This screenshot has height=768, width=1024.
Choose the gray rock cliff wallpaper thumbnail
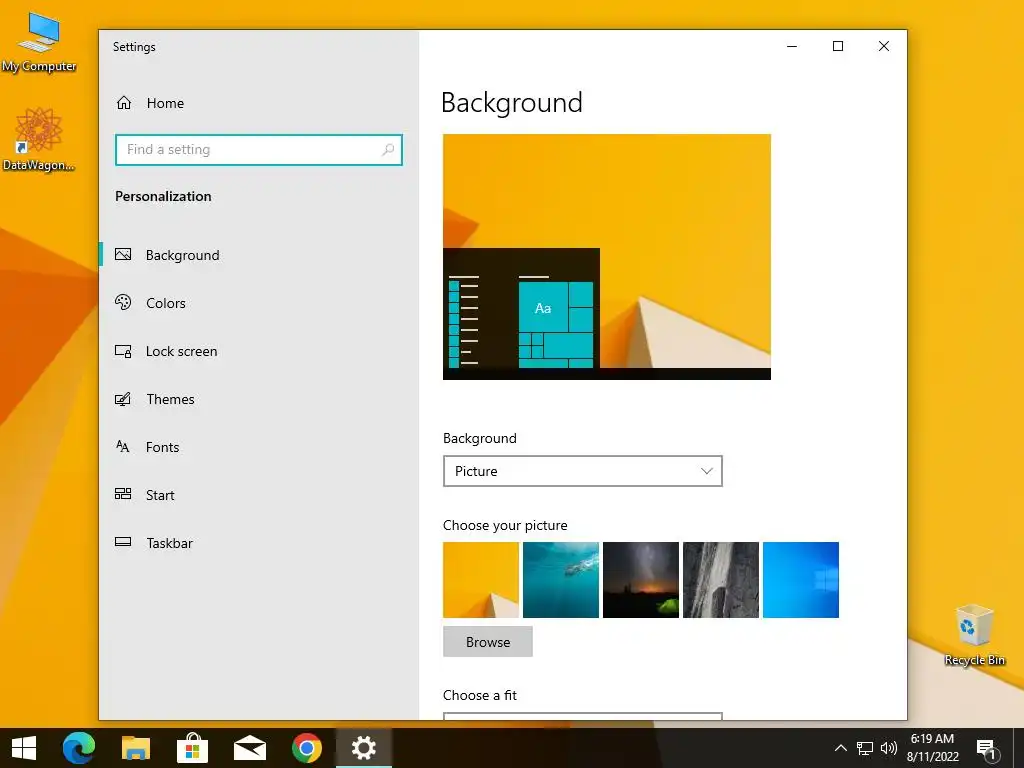point(721,580)
